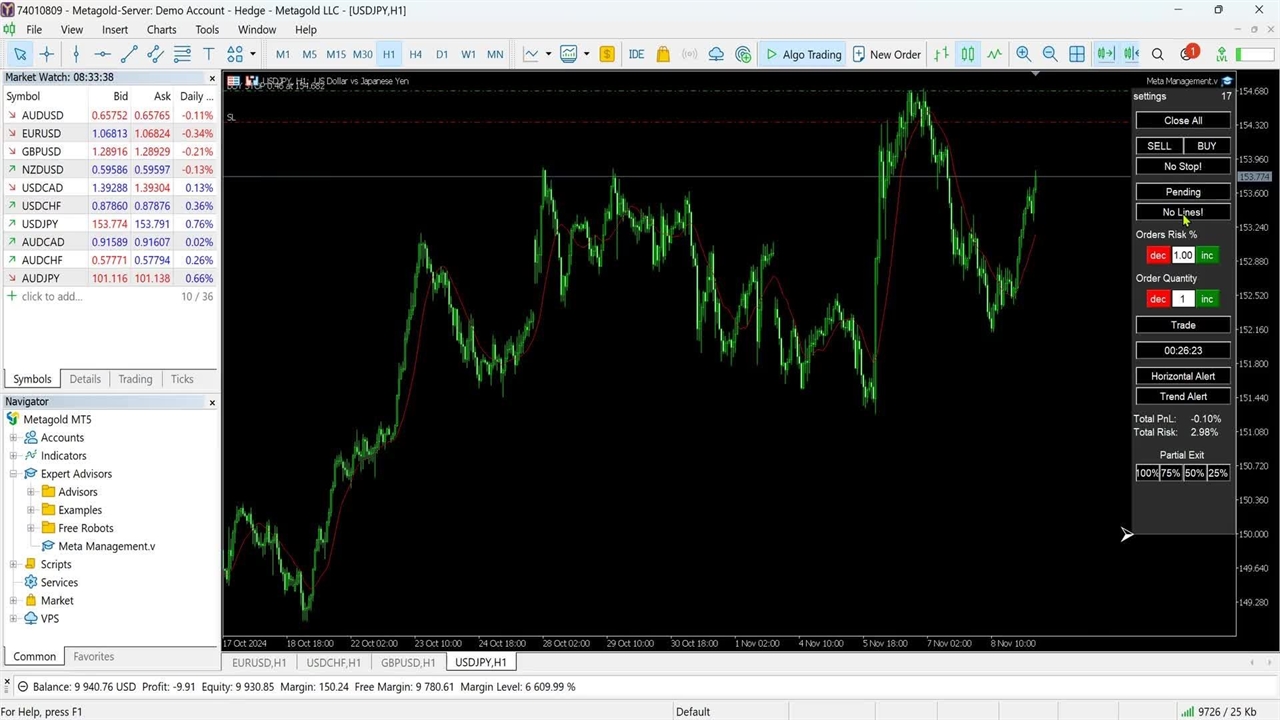Click the zoom out magnifier icon
Viewport: 1280px width, 720px height.
[x=1050, y=54]
